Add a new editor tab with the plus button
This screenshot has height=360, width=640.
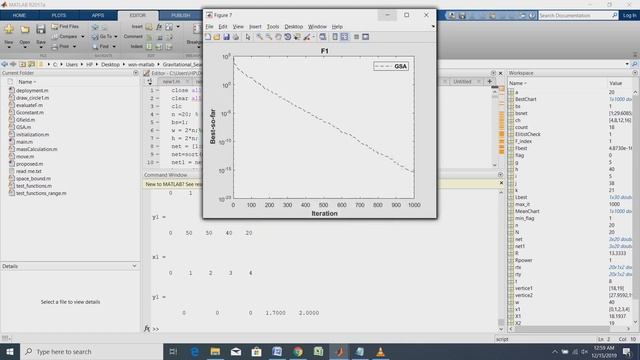click(489, 81)
